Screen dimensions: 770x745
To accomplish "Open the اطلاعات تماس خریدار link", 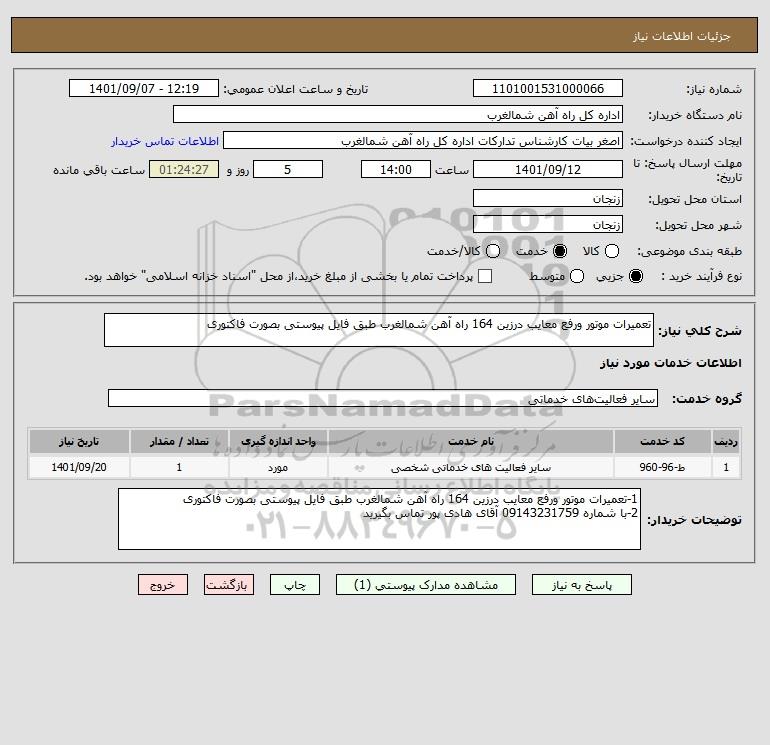I will point(165,141).
